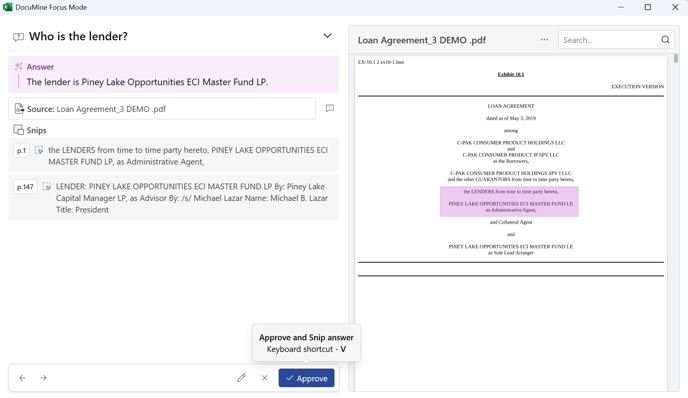
Task: Click the snip icon on the p.147 entry
Action: 47,187
